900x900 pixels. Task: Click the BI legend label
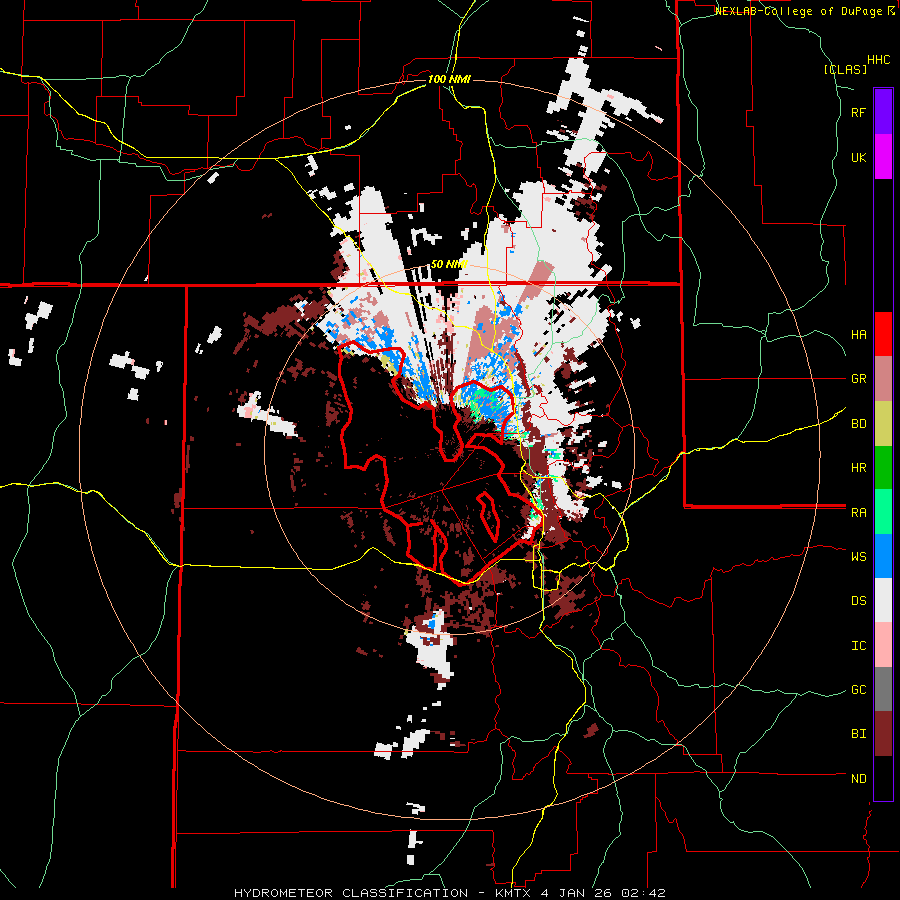pos(858,734)
